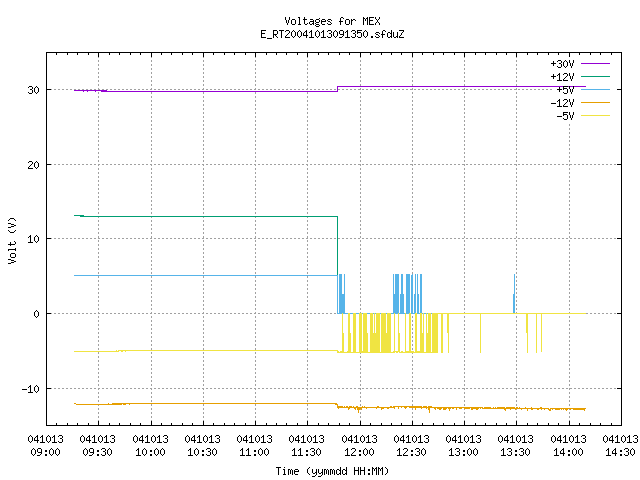Click the x-axis tick 041013 12:00
Viewport: 640px width, 480px height.
pyautogui.click(x=359, y=446)
